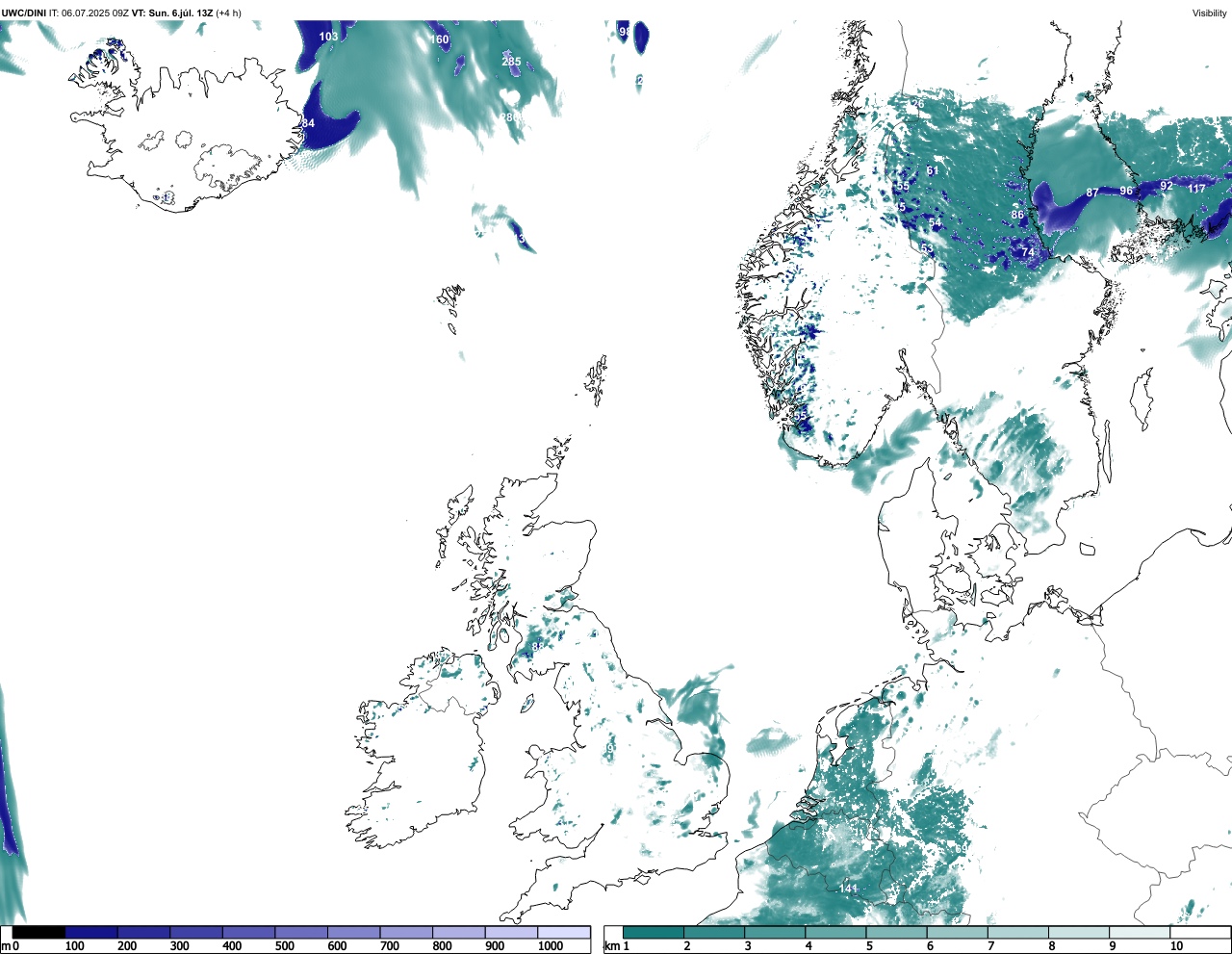Pick the 800–900 m pale purple swatch
The width and height of the screenshot is (1232, 954).
click(x=459, y=932)
